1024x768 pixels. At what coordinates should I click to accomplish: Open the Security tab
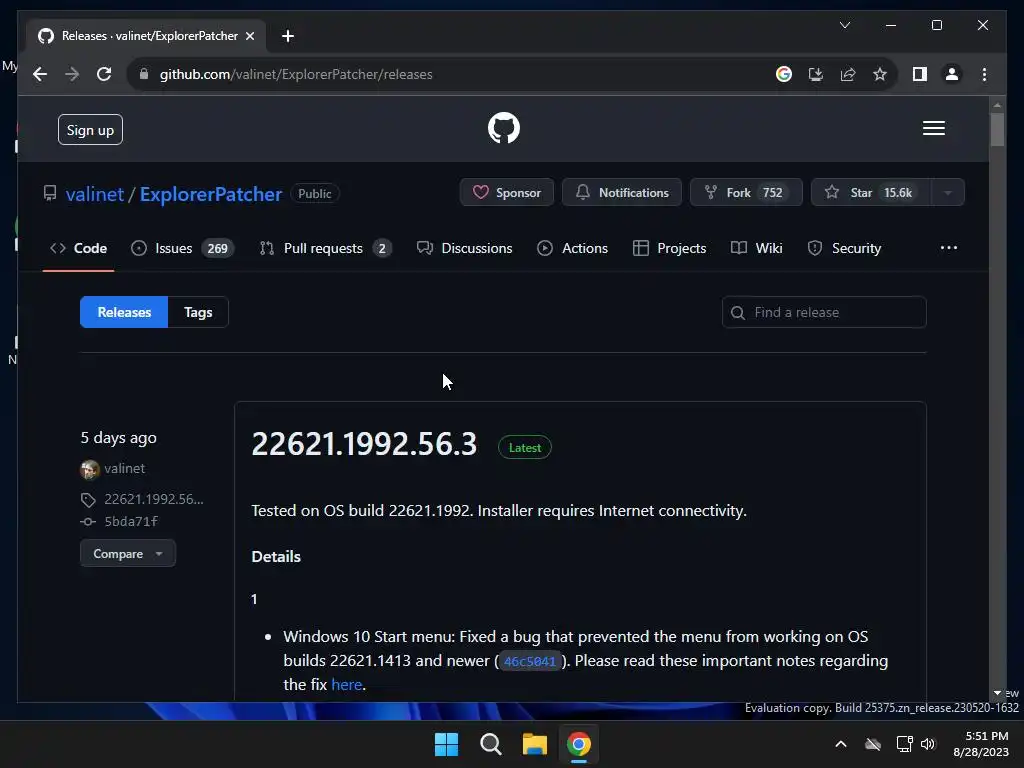[x=844, y=248]
